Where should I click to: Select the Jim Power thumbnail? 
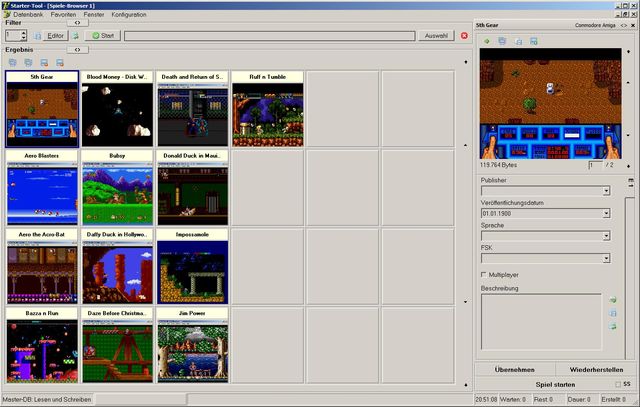192,345
